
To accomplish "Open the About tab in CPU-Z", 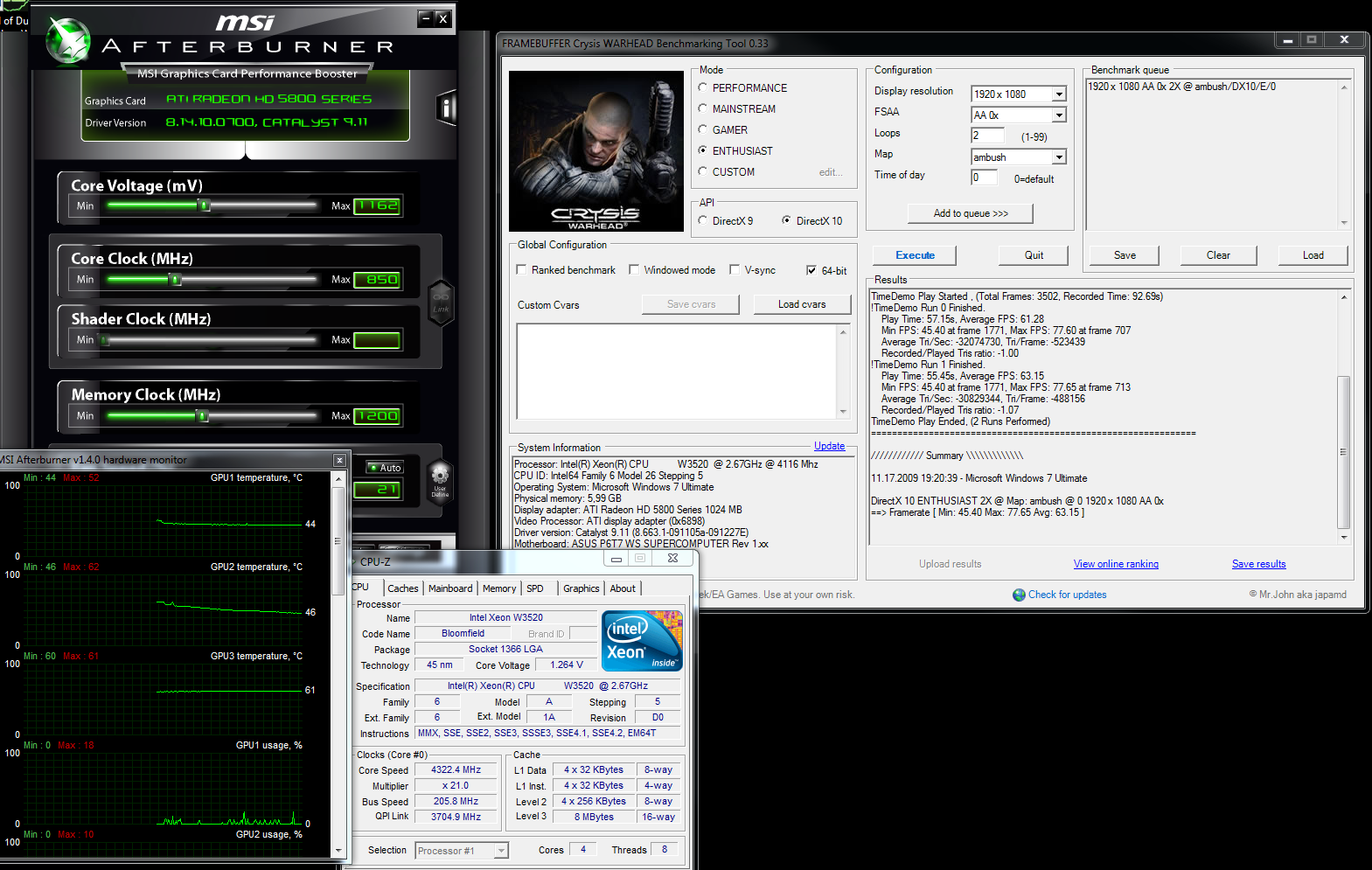I will coord(623,588).
